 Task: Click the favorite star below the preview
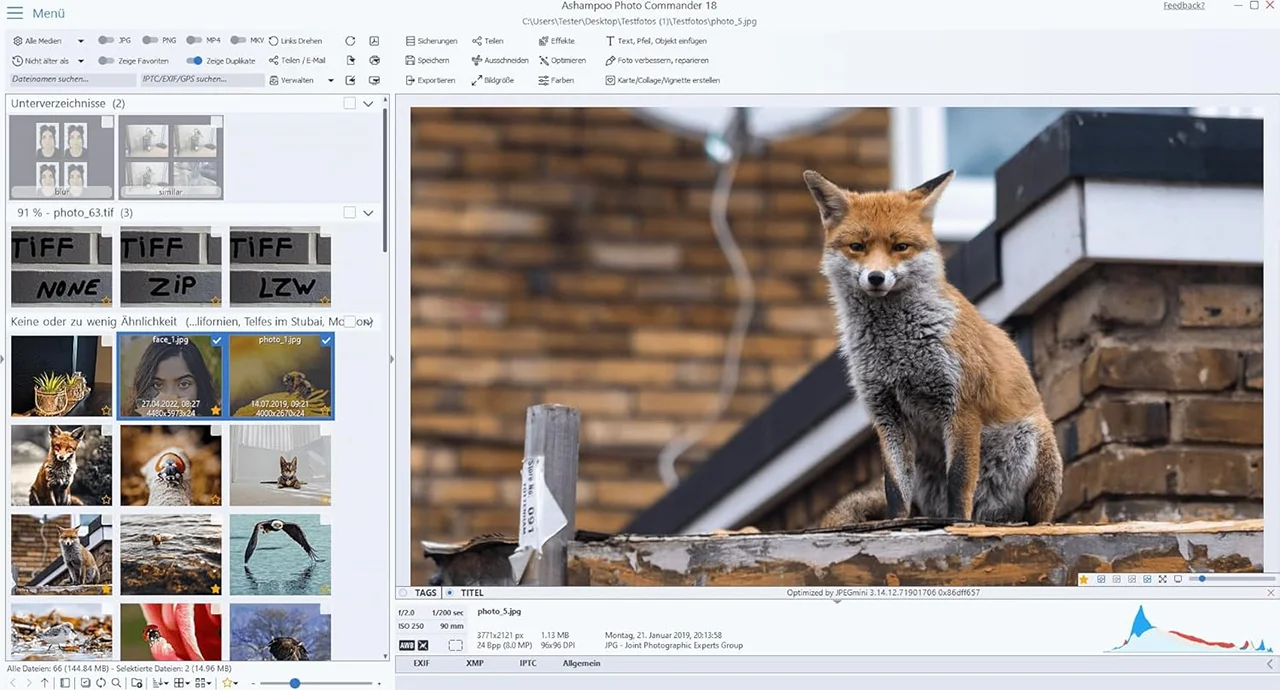pos(1084,579)
